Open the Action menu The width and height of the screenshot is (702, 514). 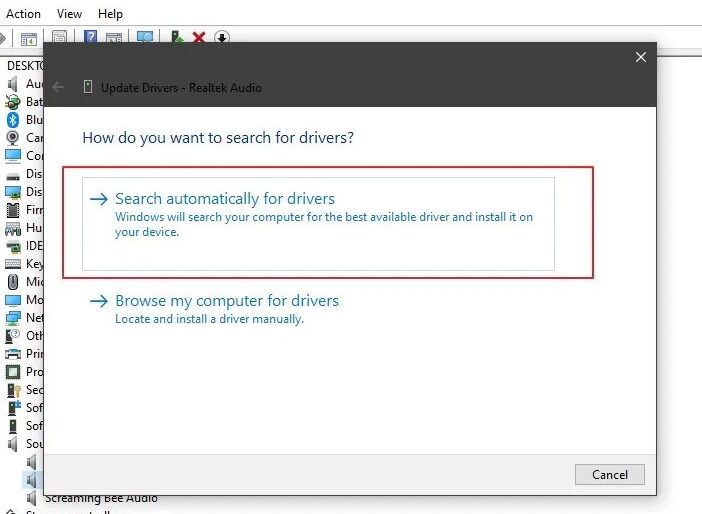[x=23, y=14]
